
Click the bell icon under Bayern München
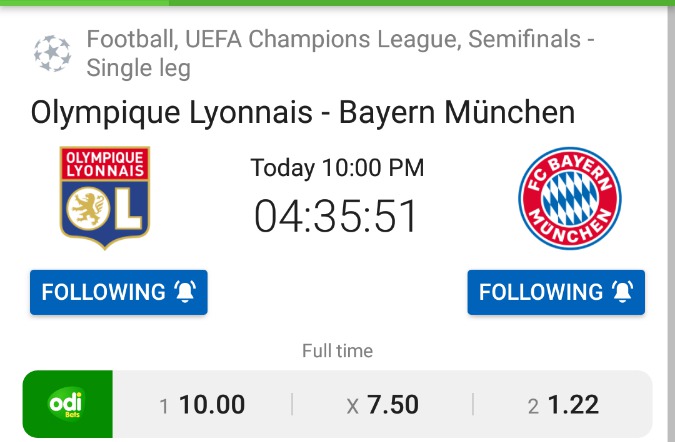[x=623, y=292]
